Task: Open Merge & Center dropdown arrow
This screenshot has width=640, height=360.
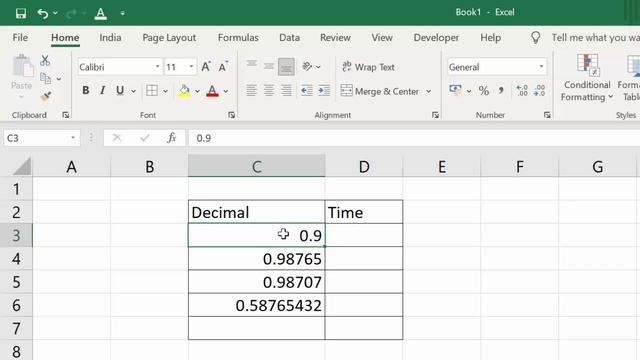Action: [x=429, y=91]
